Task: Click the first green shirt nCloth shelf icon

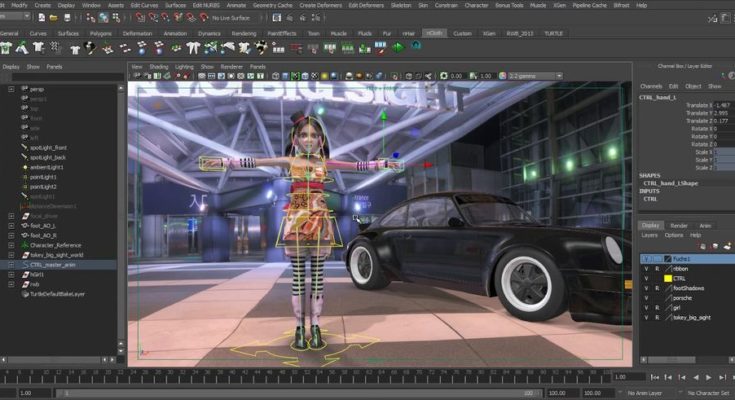Action: [x=6, y=47]
